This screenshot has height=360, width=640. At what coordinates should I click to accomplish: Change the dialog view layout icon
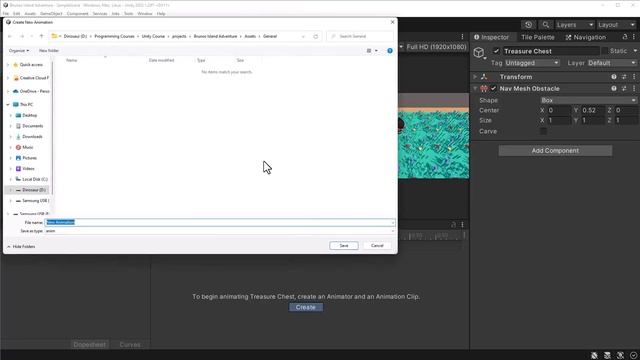[x=369, y=51]
